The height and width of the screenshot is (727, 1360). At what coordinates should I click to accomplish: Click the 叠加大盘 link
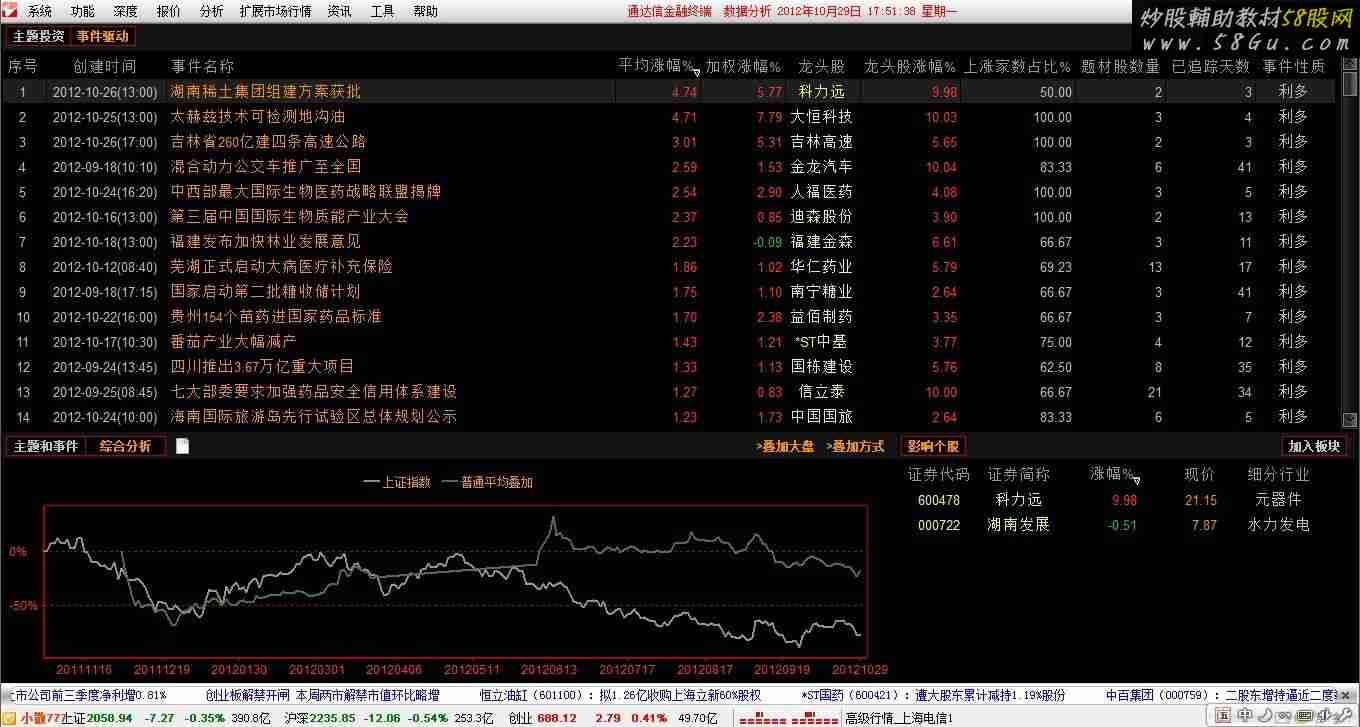tap(787, 447)
